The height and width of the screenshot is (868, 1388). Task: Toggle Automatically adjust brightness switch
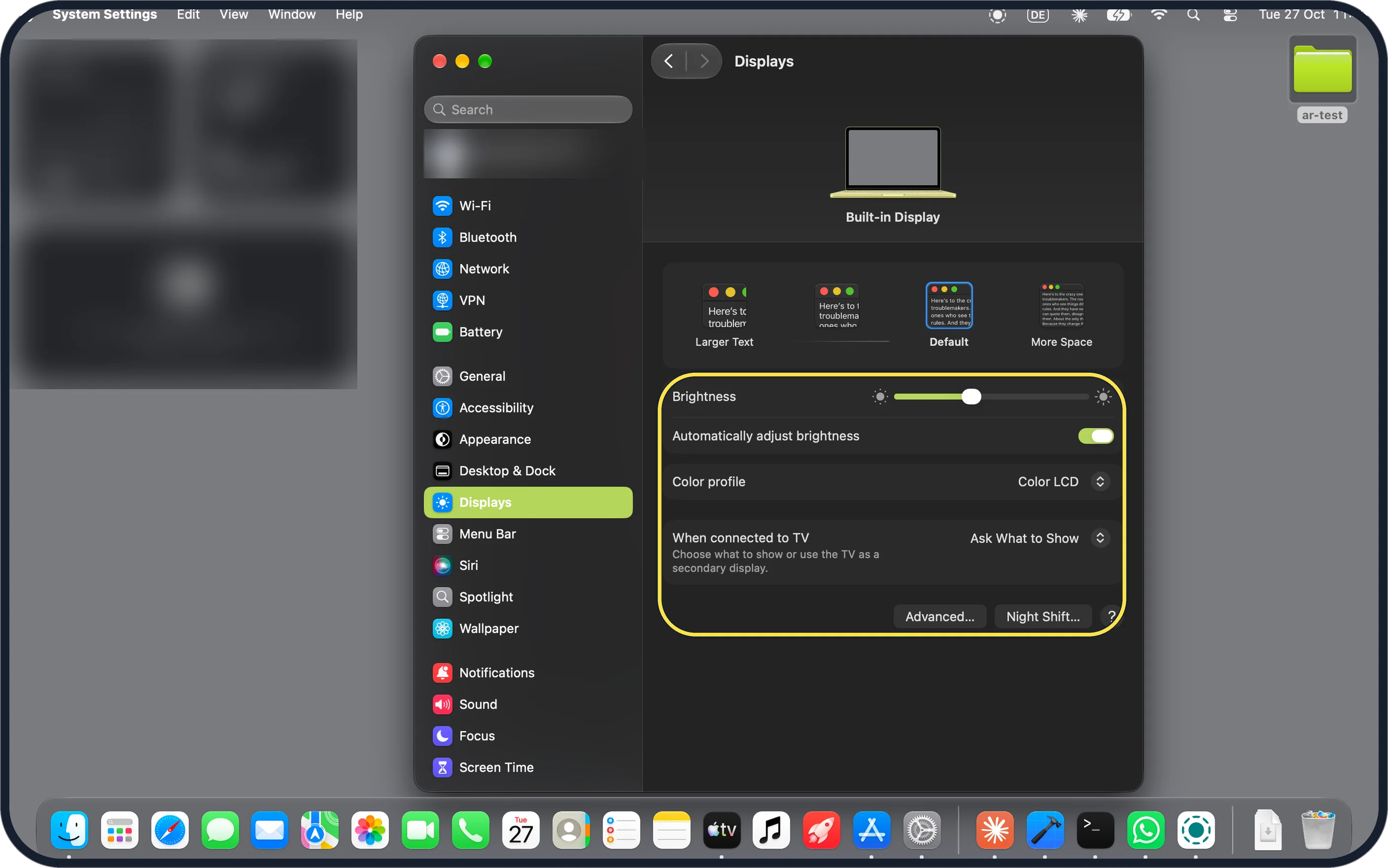tap(1095, 436)
